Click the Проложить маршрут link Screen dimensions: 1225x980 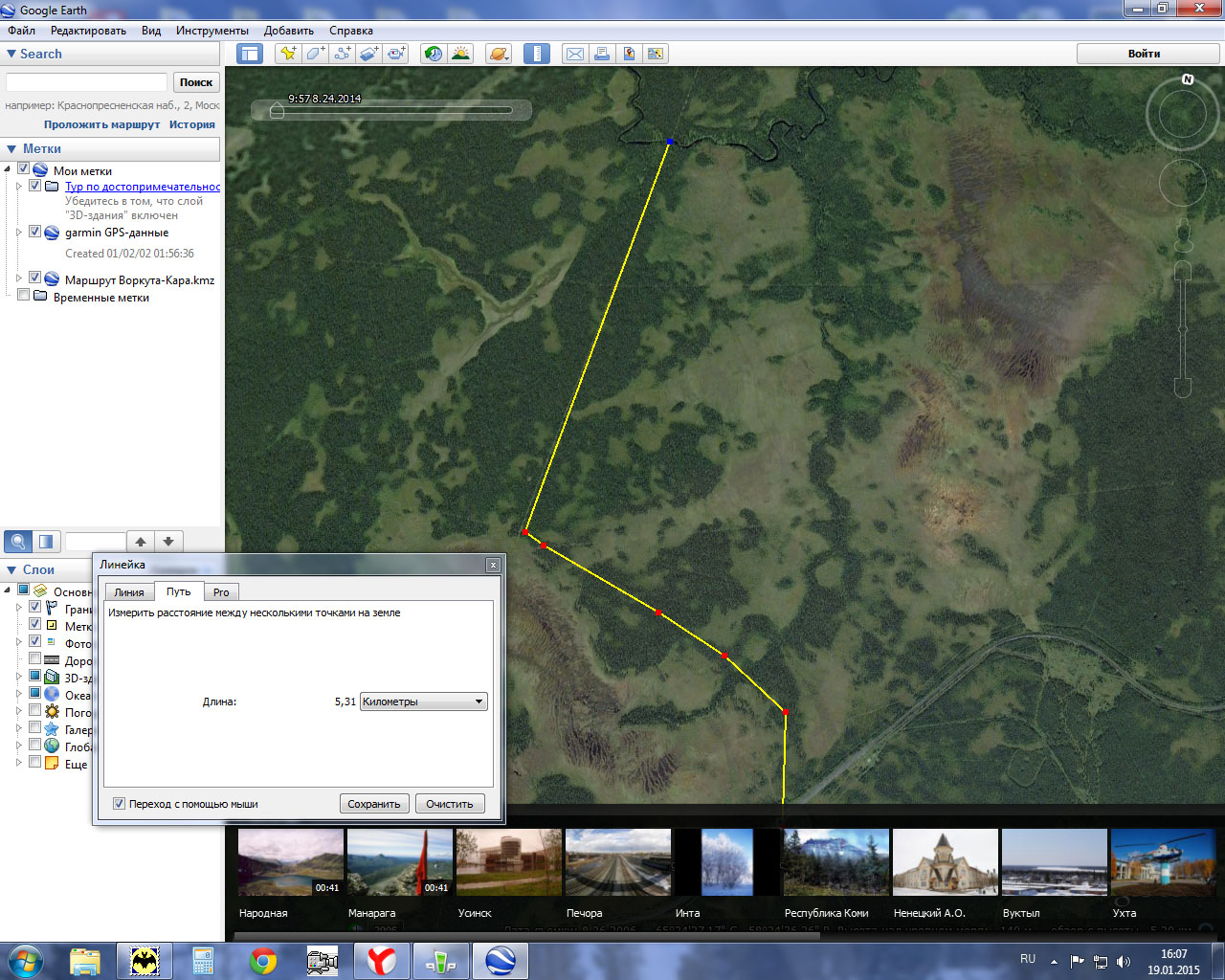coord(101,124)
